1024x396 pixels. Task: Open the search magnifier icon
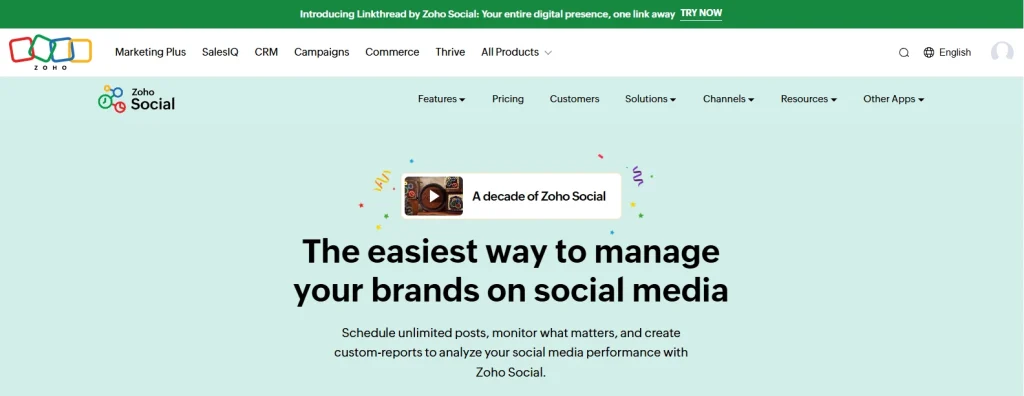pos(904,53)
